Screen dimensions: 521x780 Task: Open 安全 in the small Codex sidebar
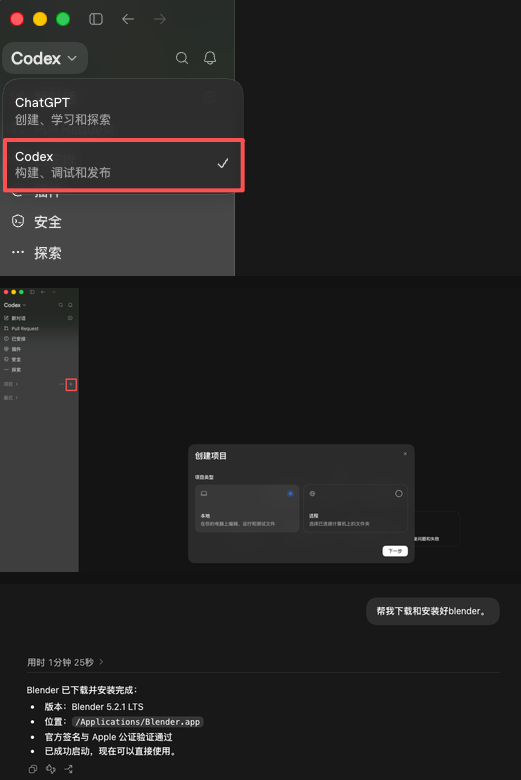12,359
